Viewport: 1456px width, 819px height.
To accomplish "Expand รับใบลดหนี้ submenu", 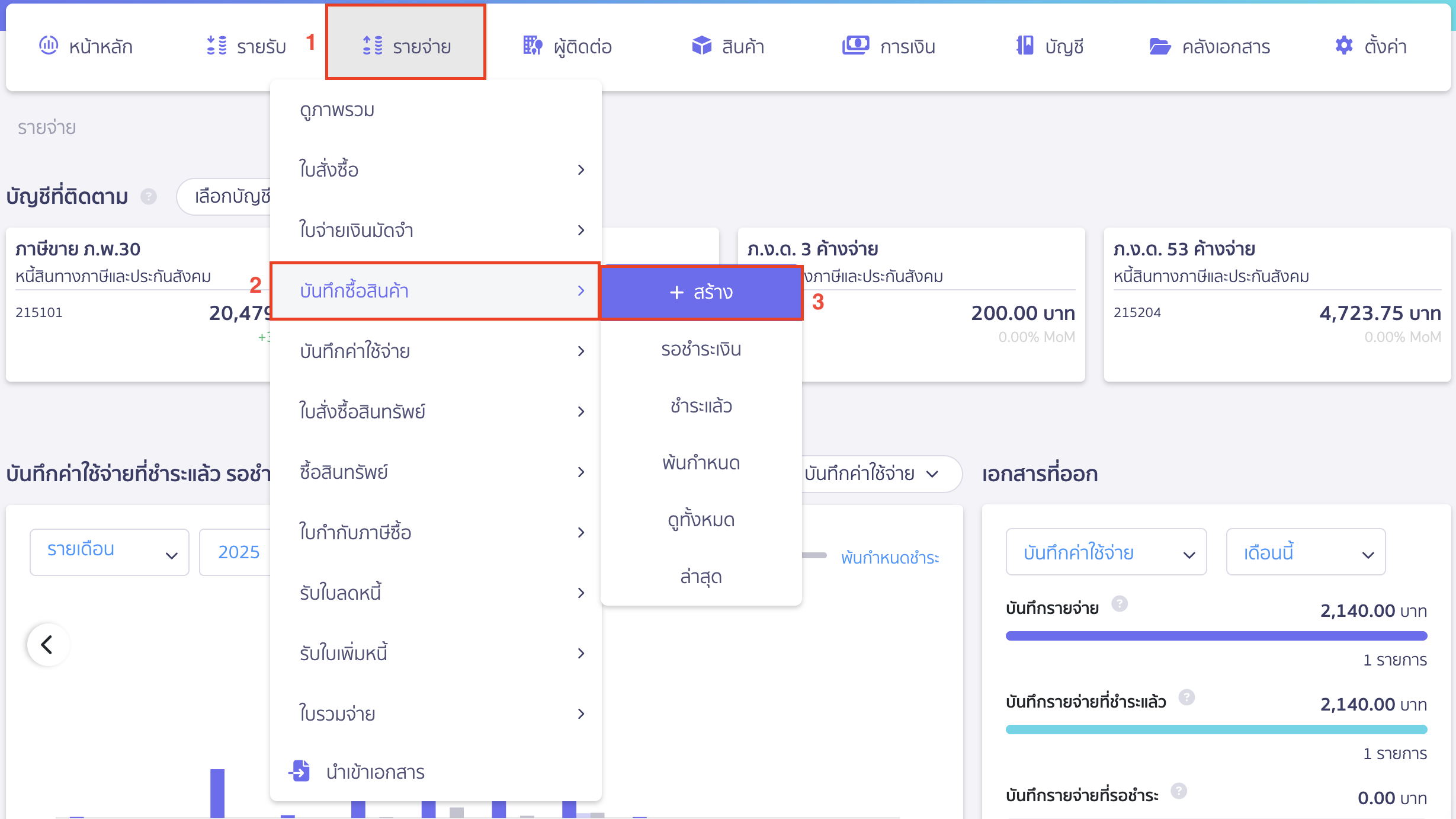I will [436, 593].
